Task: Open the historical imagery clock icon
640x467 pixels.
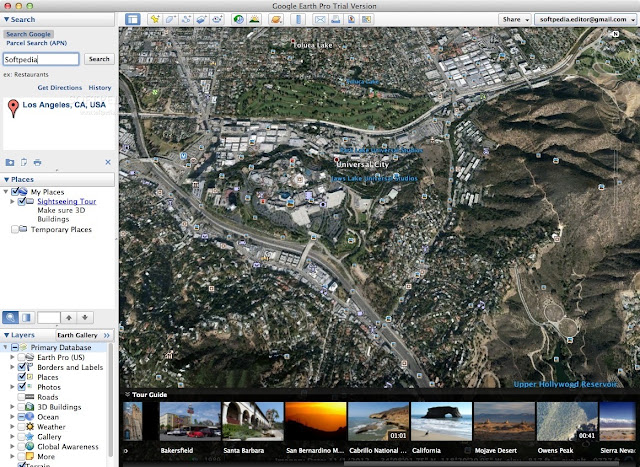Action: tap(239, 19)
